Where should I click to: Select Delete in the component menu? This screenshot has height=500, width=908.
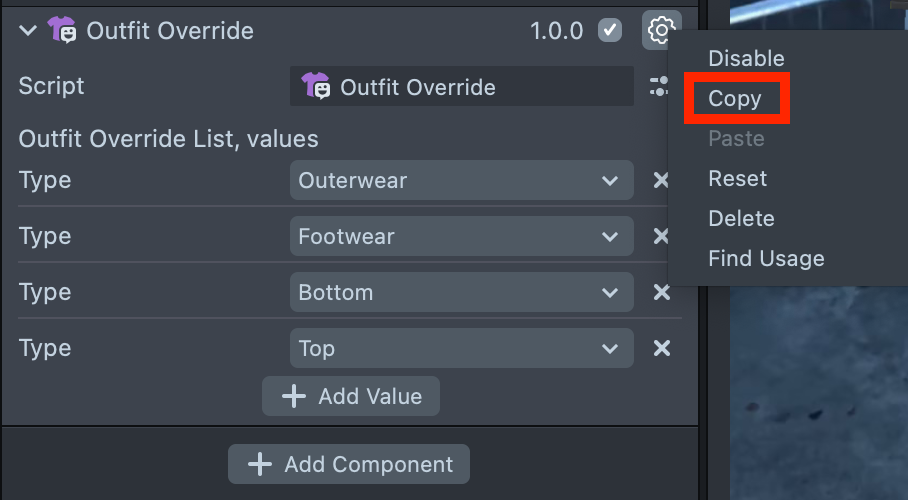coord(741,219)
